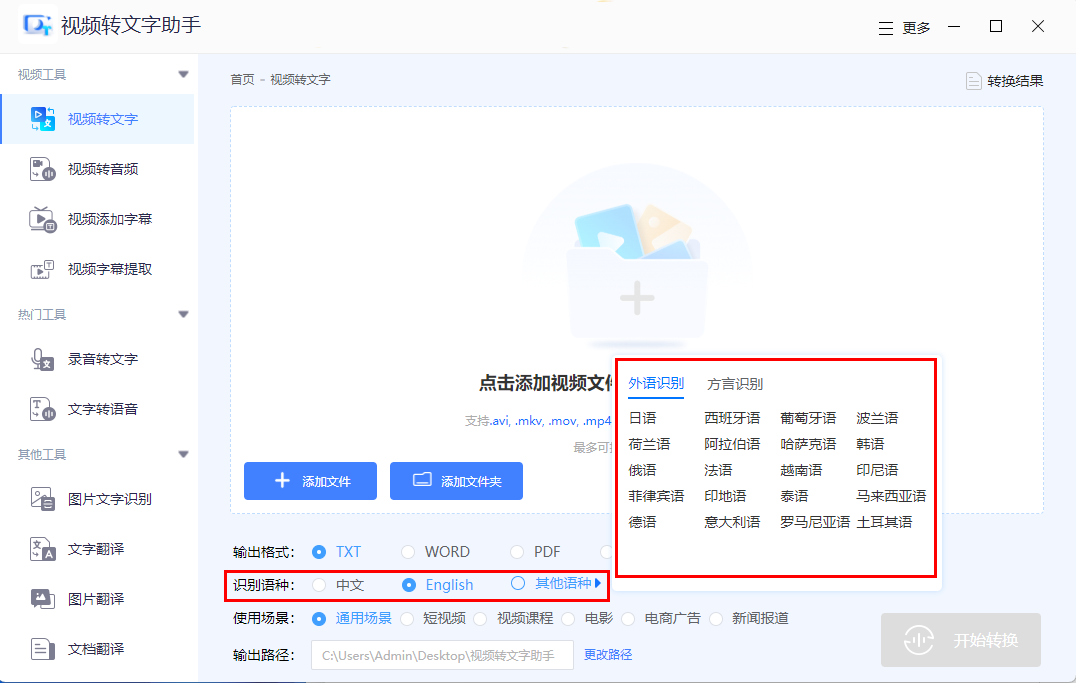Open 转换结果 conversion results
Viewport: 1076px width, 683px height.
[x=1005, y=81]
